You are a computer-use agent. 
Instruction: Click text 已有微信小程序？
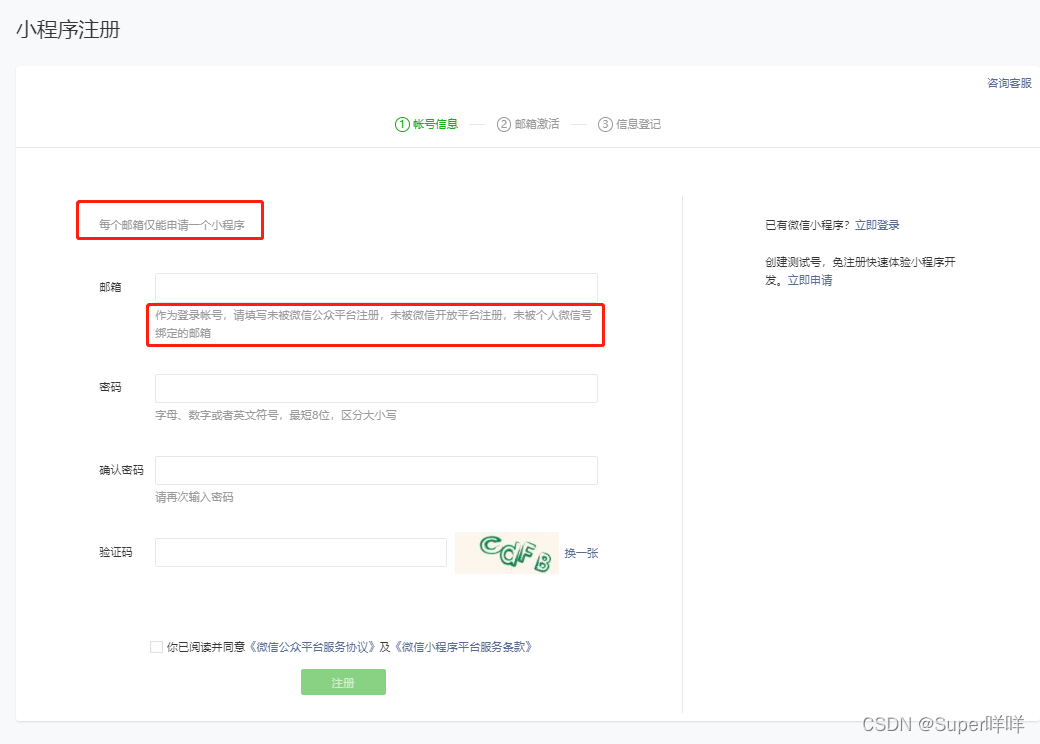point(808,225)
